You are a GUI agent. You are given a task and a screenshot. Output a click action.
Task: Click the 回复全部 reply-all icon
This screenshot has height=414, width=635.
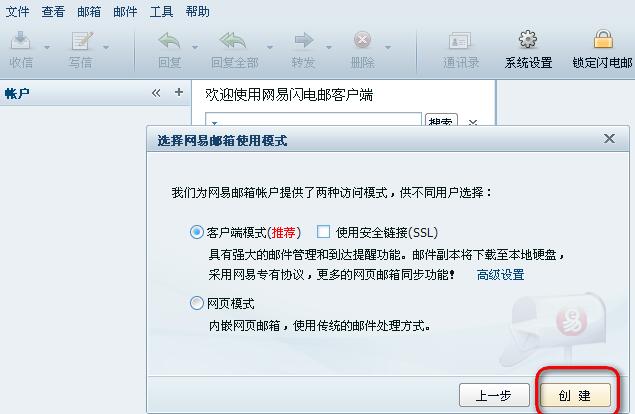[x=232, y=40]
